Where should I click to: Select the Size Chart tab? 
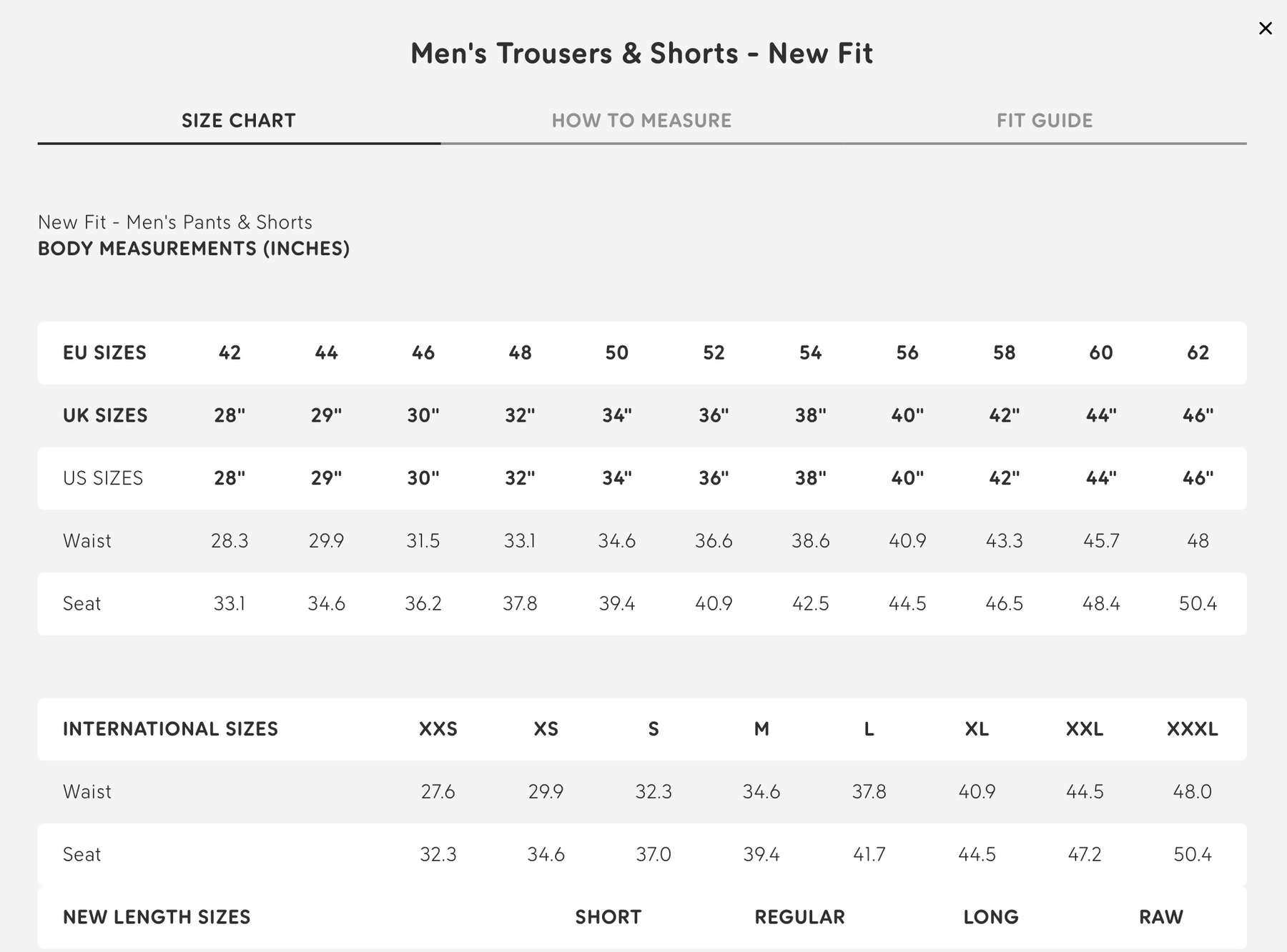pos(238,121)
